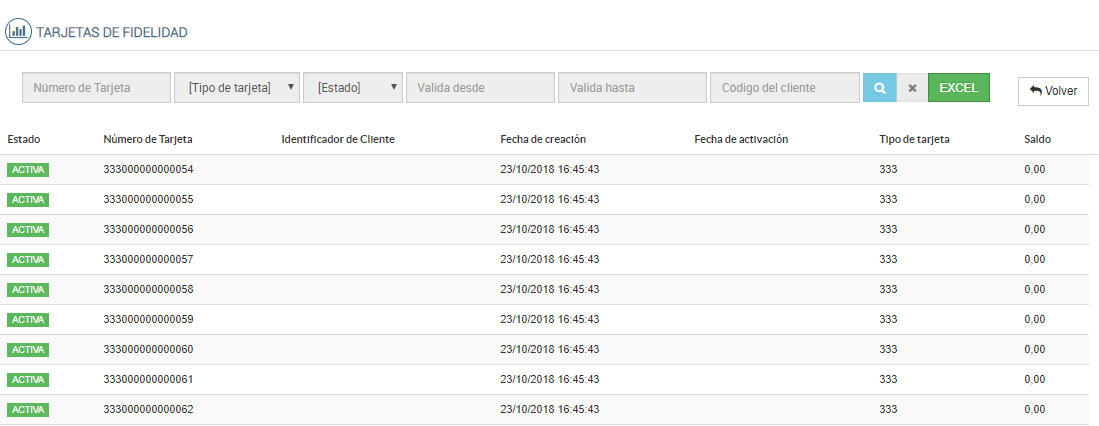Focus the Número de Tarjeta search field

(x=96, y=88)
